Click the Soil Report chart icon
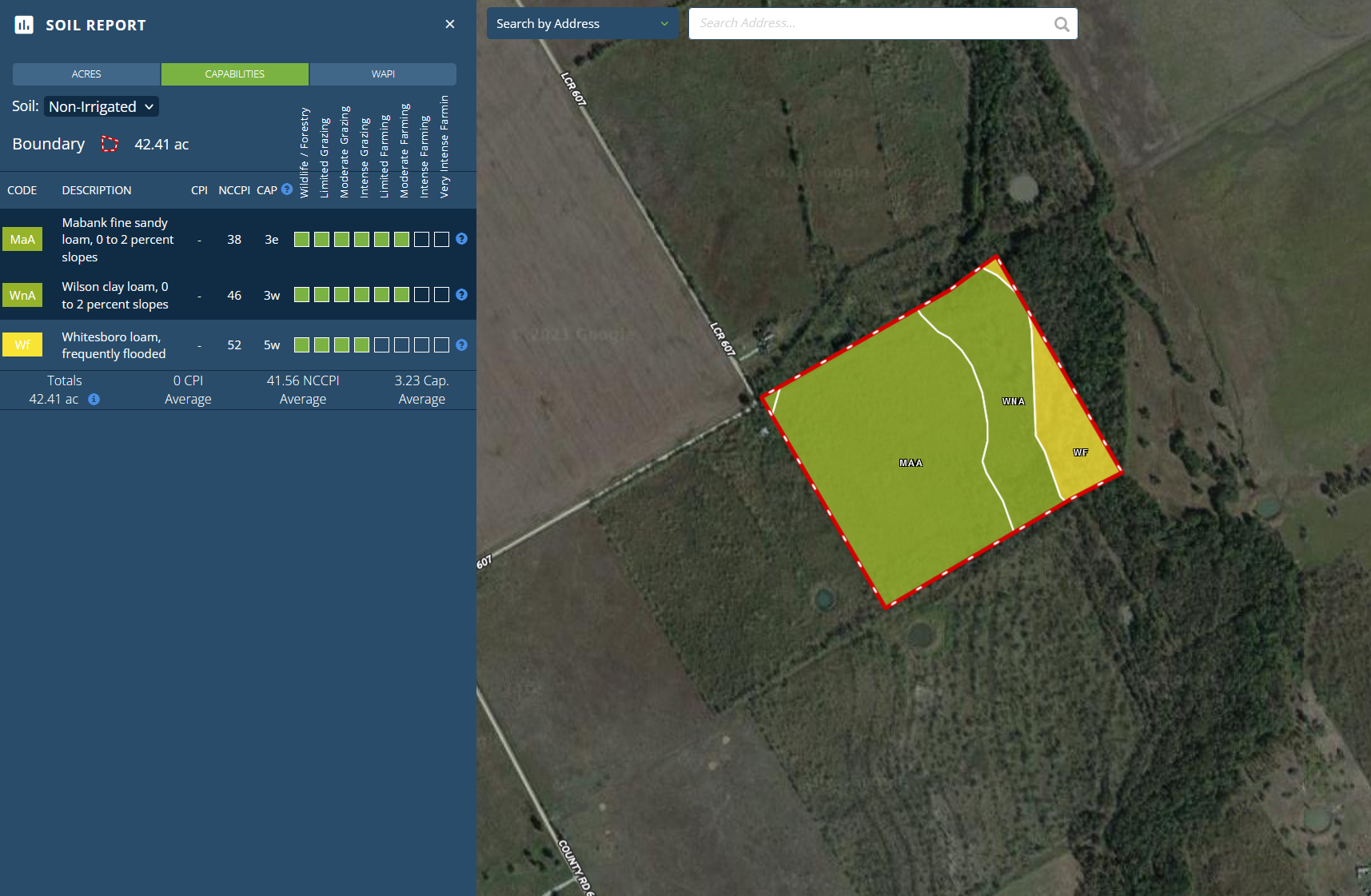Screen dimensions: 1371x896 tap(24, 25)
